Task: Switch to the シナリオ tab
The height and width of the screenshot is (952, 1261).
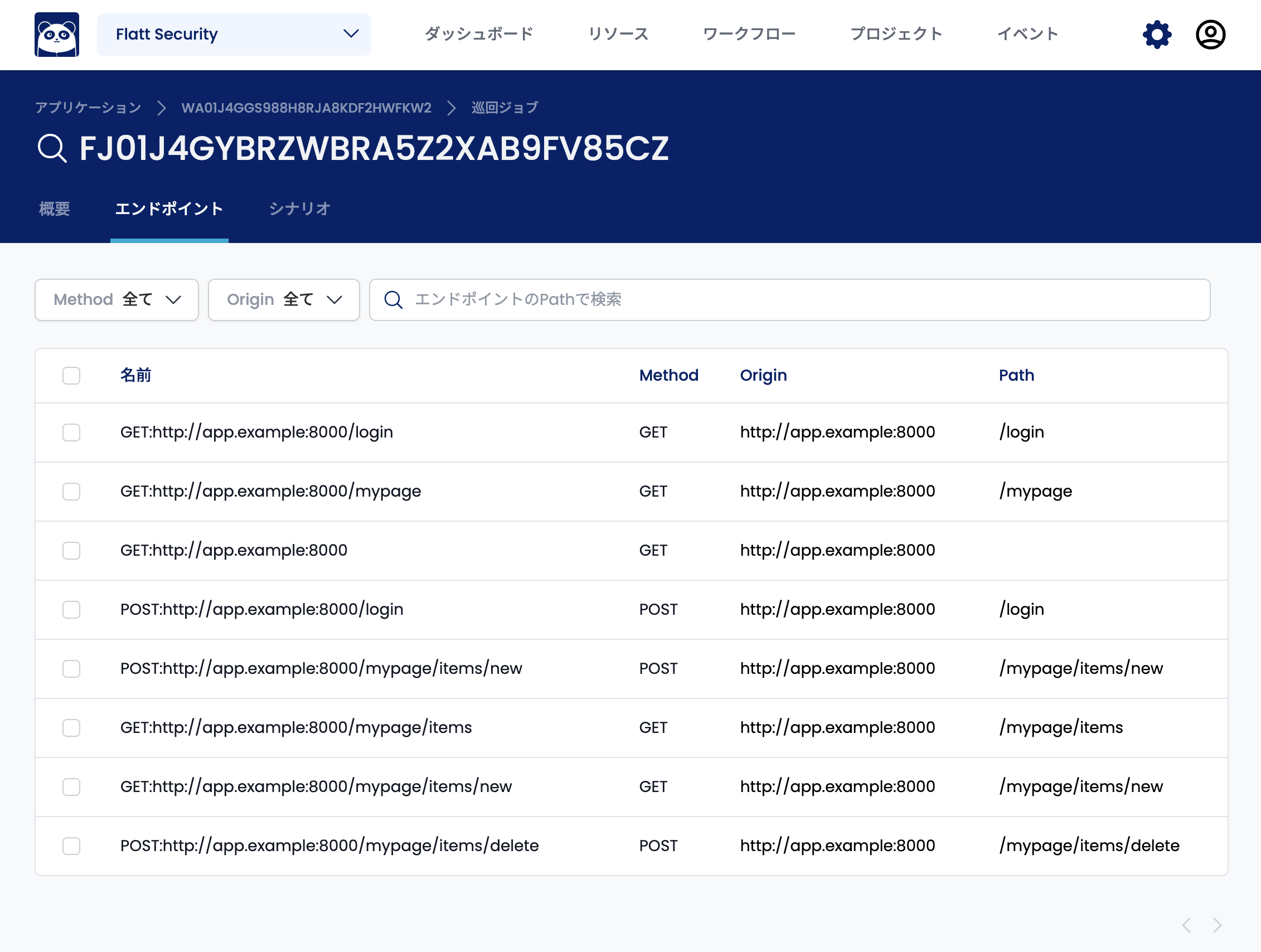Action: click(x=299, y=209)
